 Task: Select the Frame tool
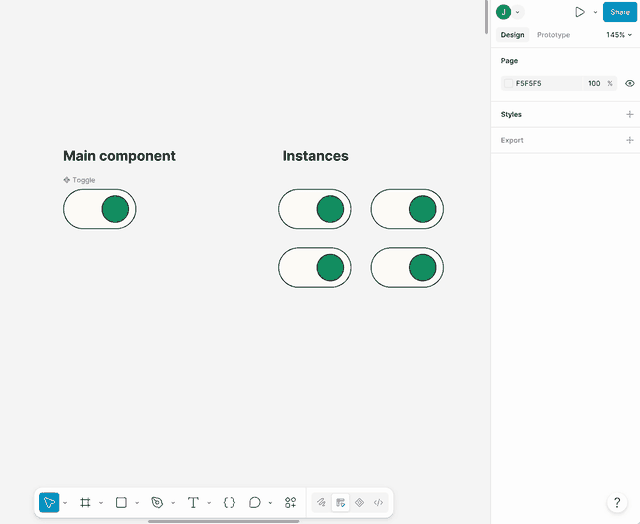coord(85,502)
